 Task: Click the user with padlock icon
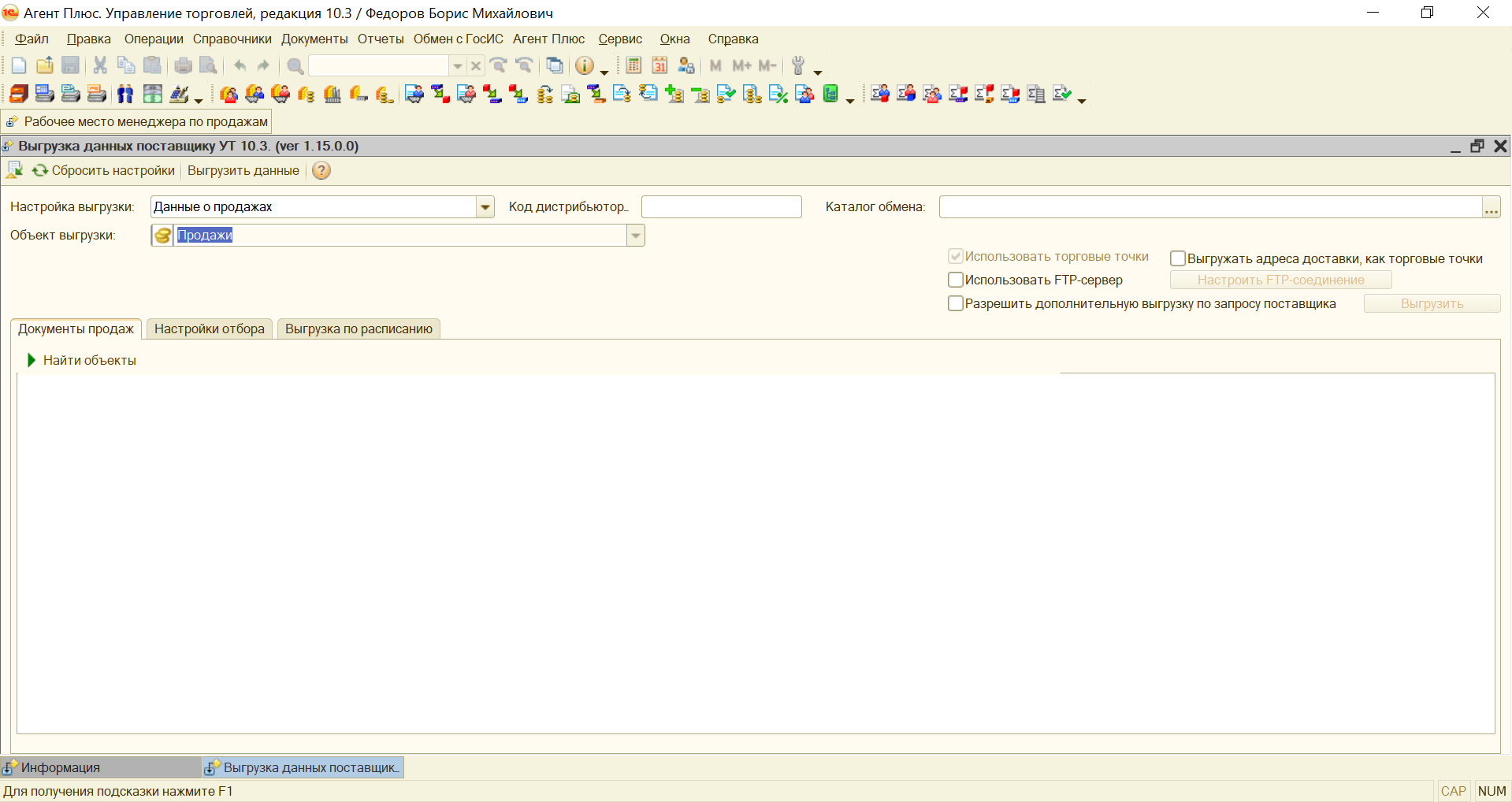(x=686, y=66)
